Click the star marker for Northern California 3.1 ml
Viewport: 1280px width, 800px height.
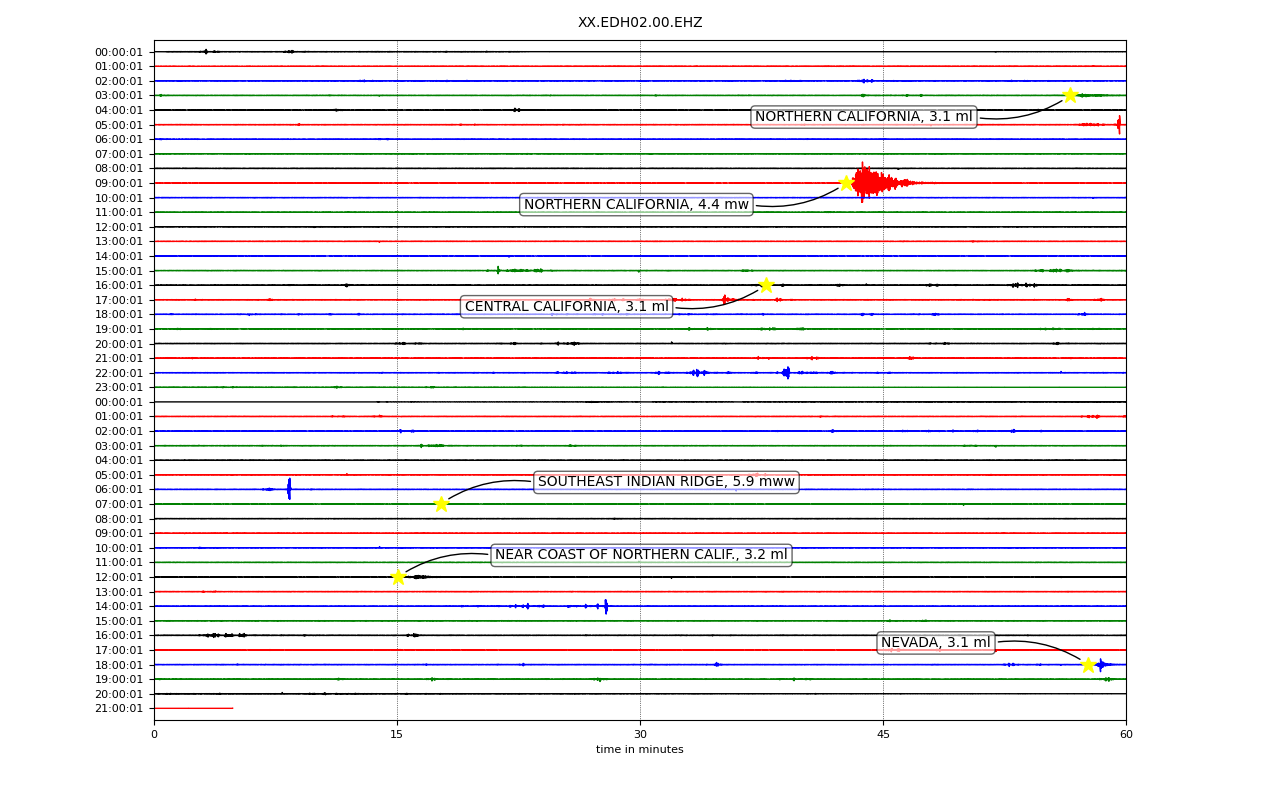[x=1070, y=95]
